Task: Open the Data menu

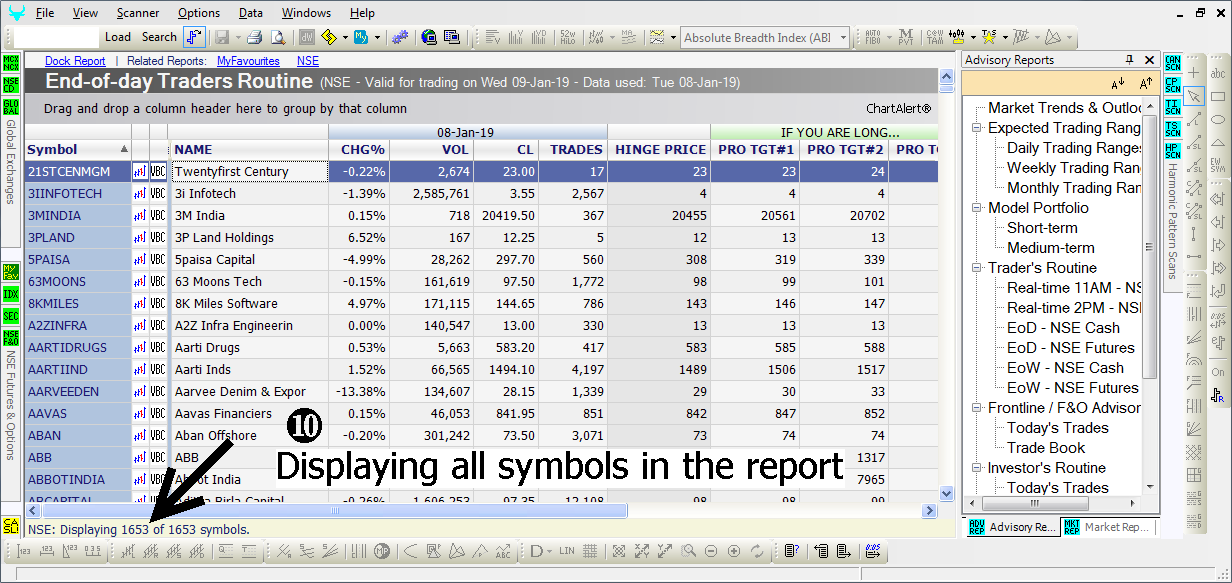Action: coord(251,13)
